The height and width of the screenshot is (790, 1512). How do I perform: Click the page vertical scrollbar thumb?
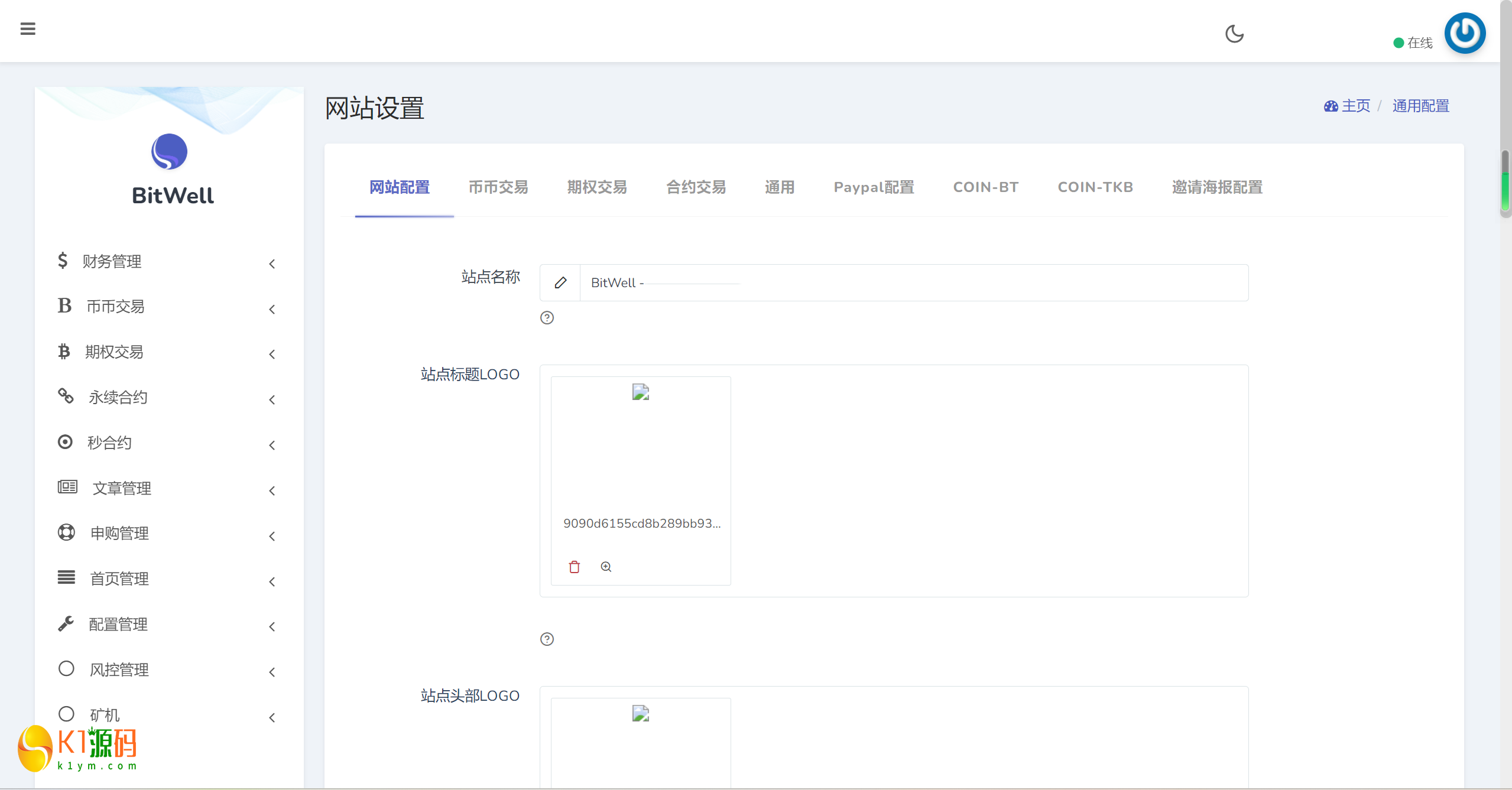[x=1505, y=180]
